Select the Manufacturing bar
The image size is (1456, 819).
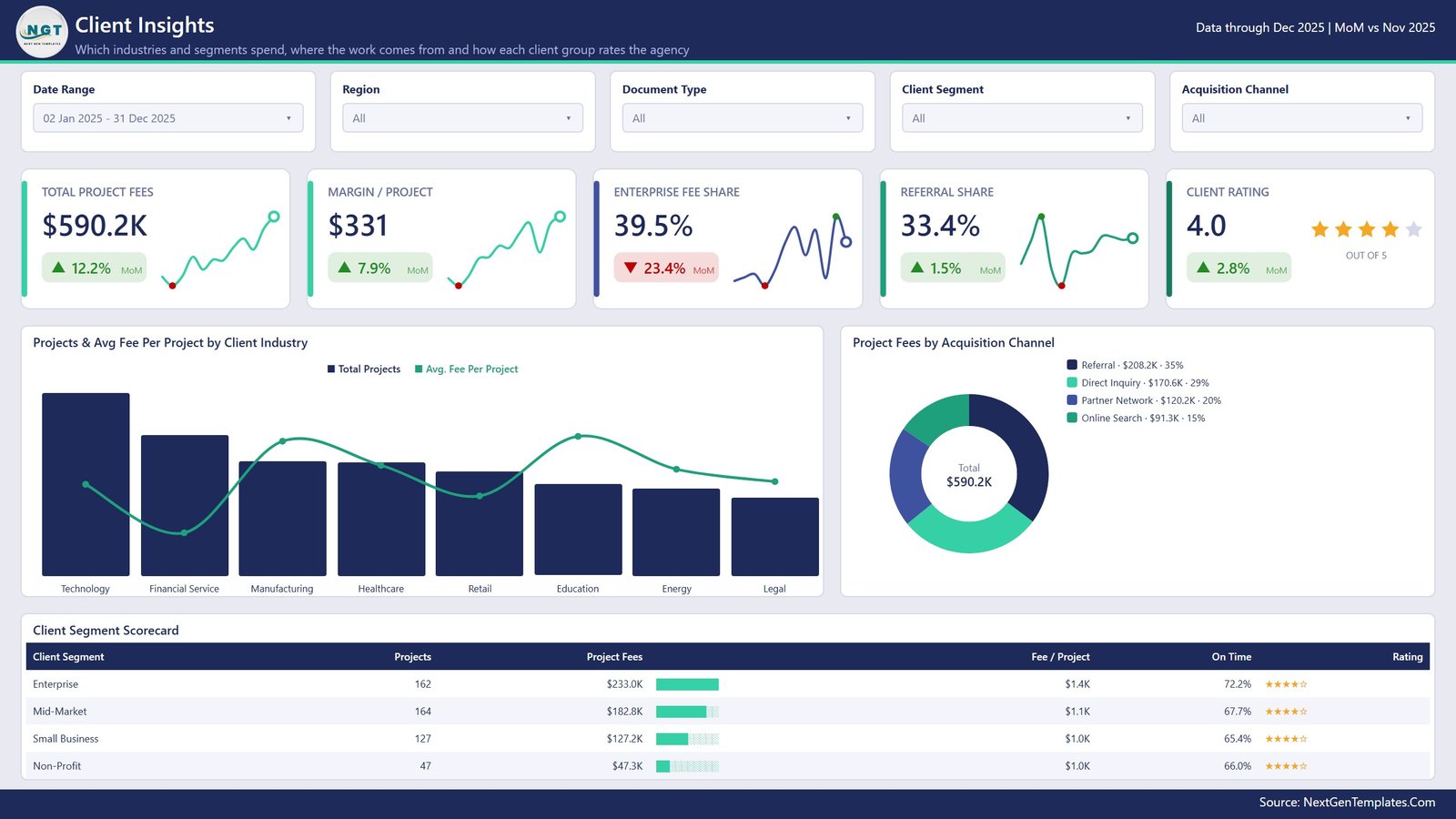[282, 519]
